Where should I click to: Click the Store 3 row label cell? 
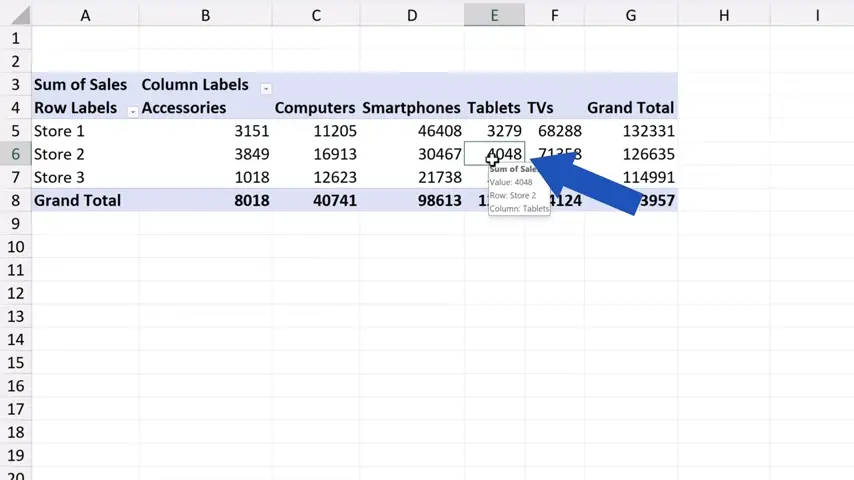60,177
